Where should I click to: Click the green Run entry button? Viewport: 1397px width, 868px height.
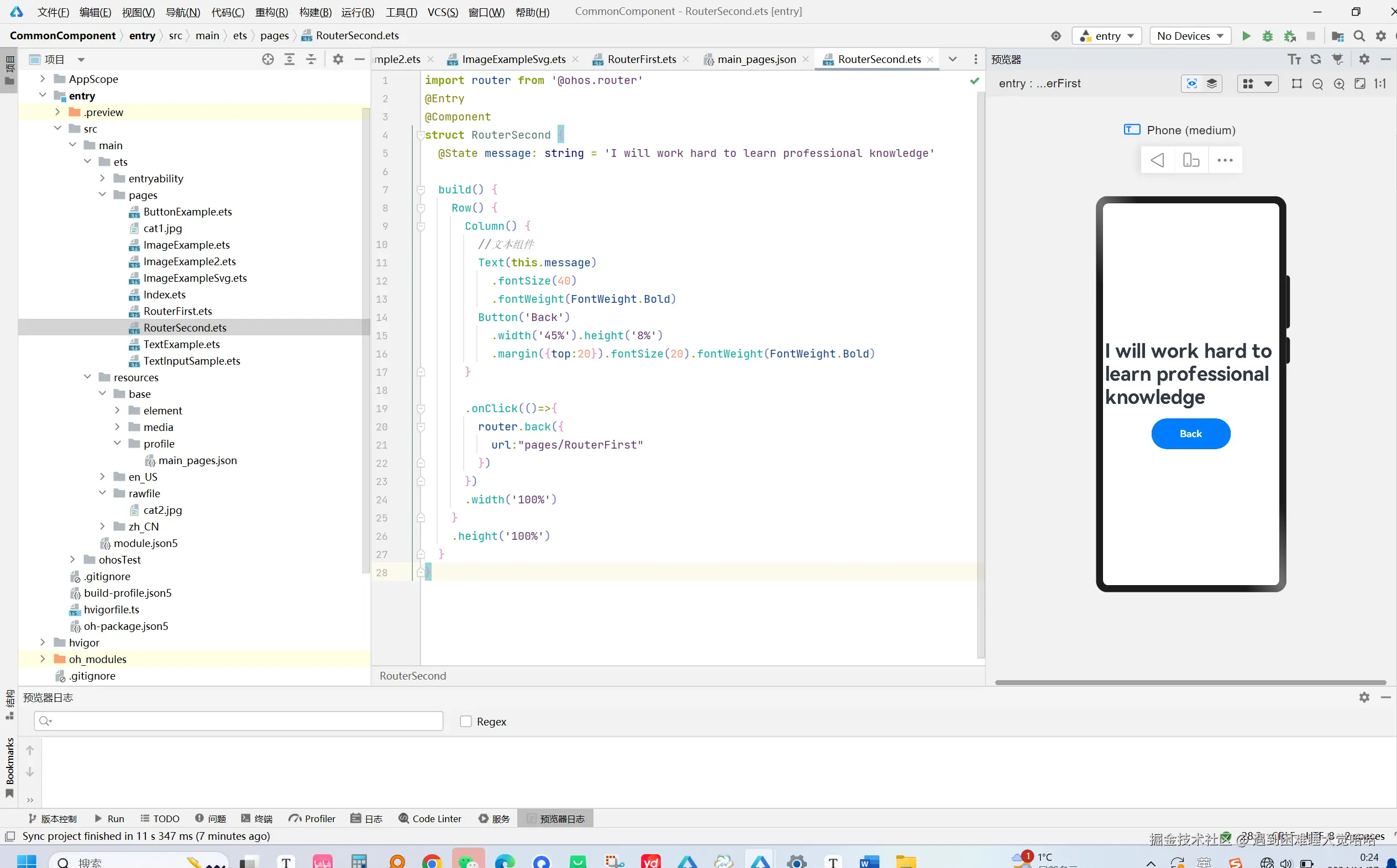1246,35
